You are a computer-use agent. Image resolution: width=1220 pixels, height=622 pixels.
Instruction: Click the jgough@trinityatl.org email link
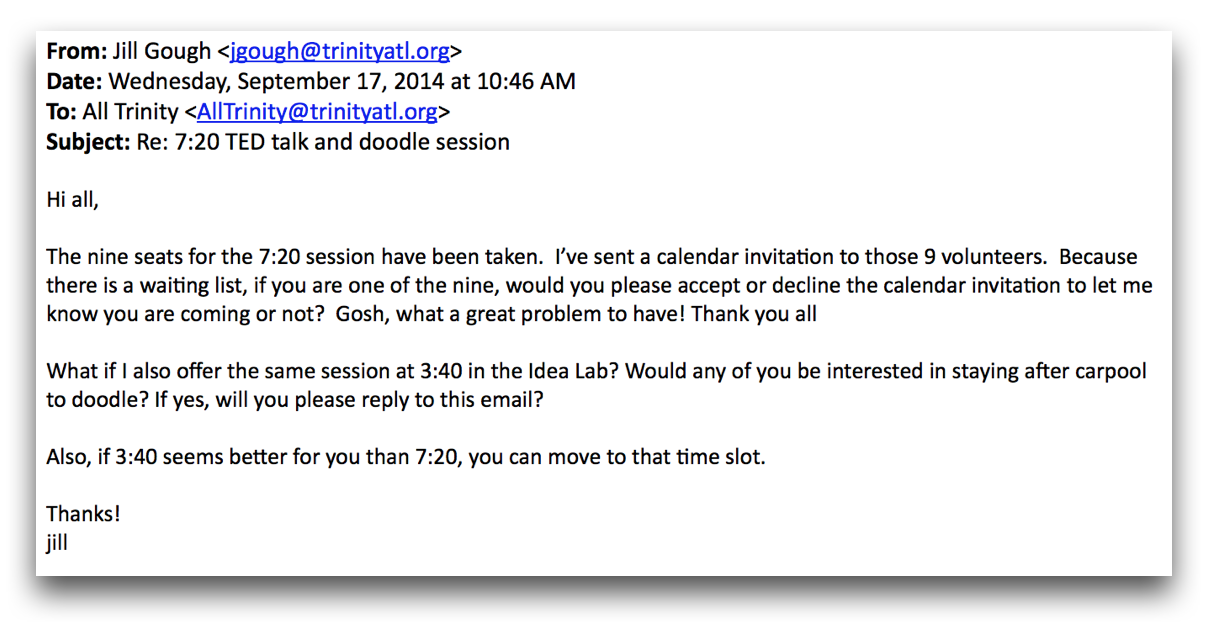click(339, 52)
